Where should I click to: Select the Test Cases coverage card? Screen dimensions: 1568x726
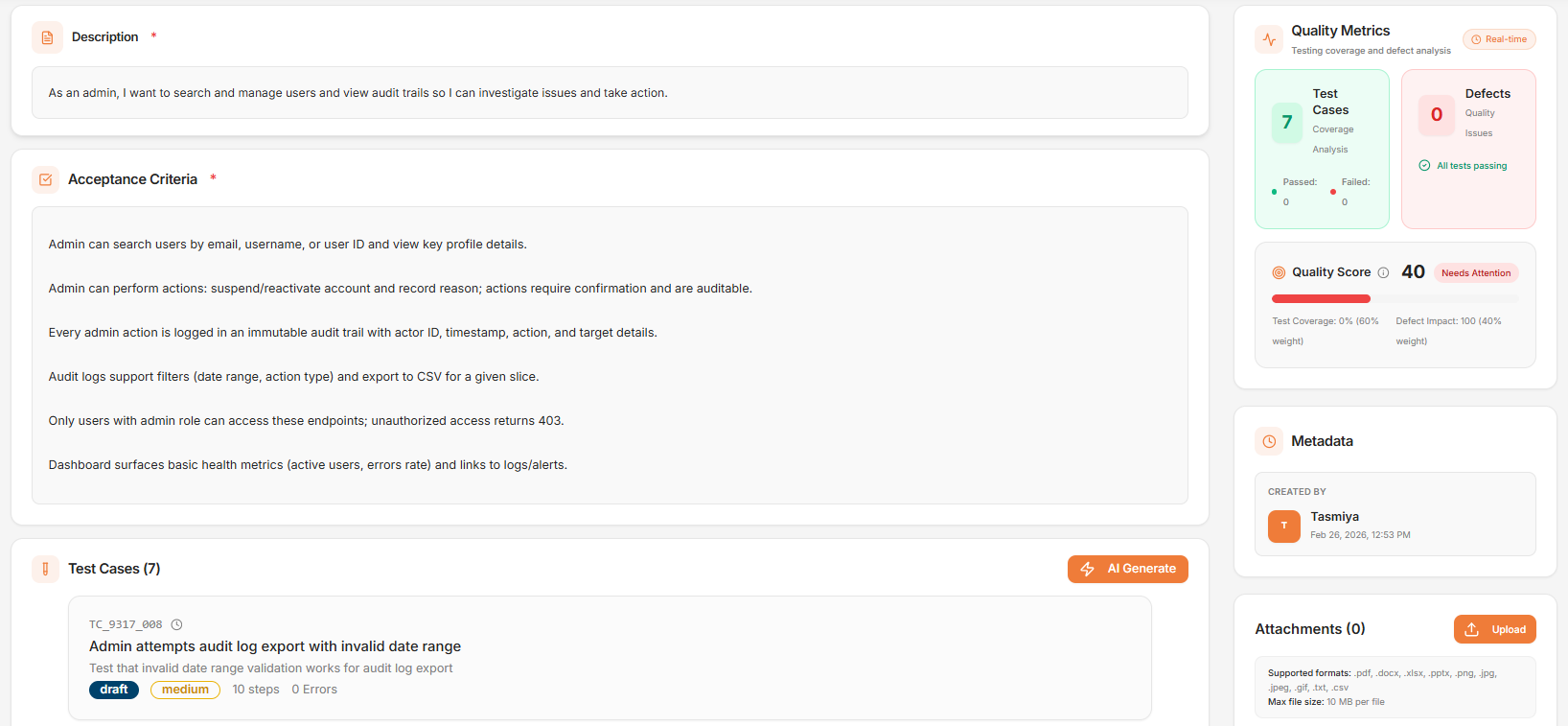click(x=1322, y=149)
